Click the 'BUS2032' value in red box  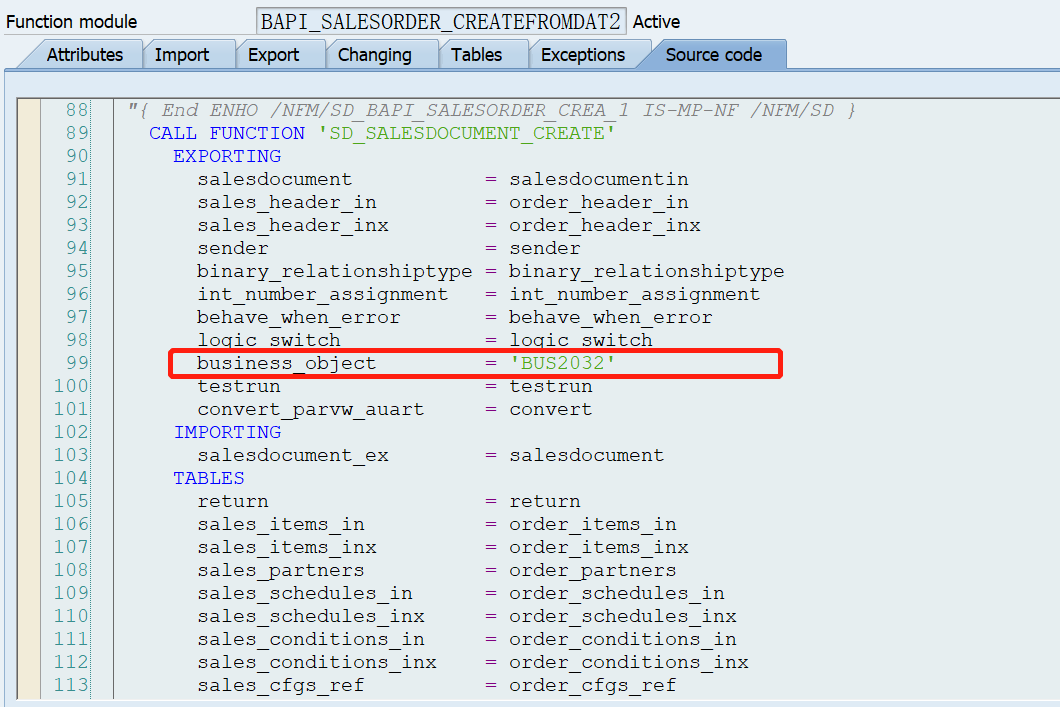(559, 363)
